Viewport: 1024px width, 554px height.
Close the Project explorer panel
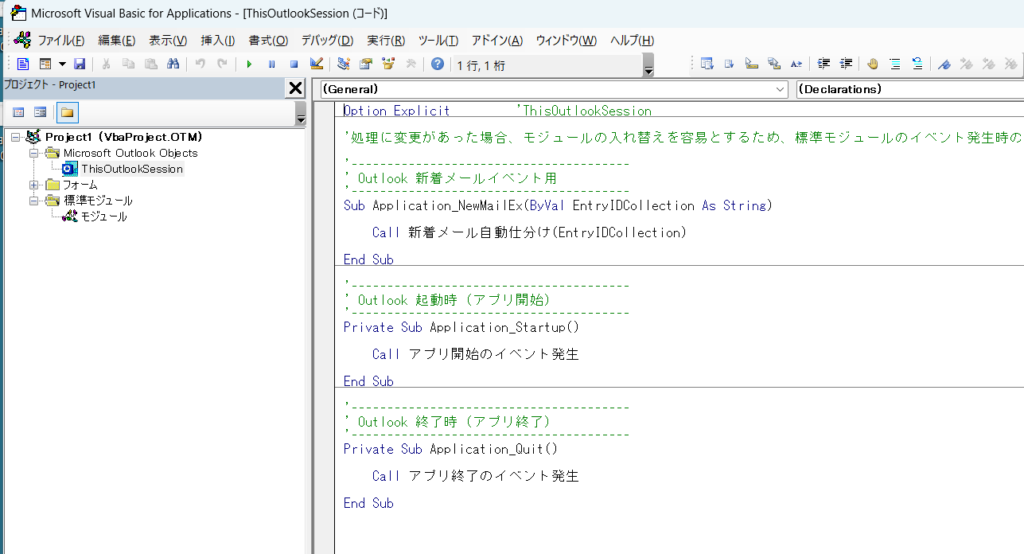tap(295, 88)
